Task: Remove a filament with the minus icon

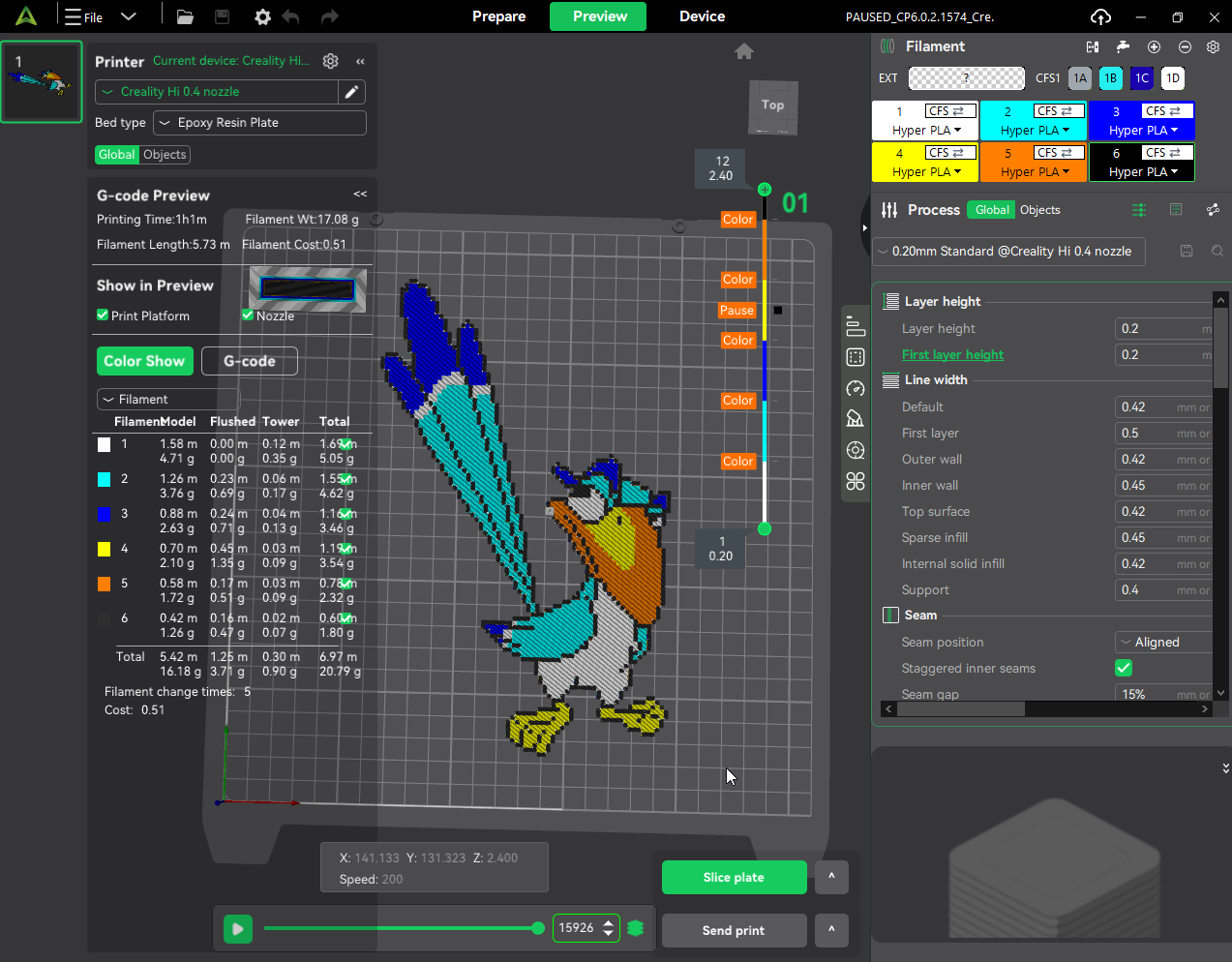Action: click(1185, 46)
